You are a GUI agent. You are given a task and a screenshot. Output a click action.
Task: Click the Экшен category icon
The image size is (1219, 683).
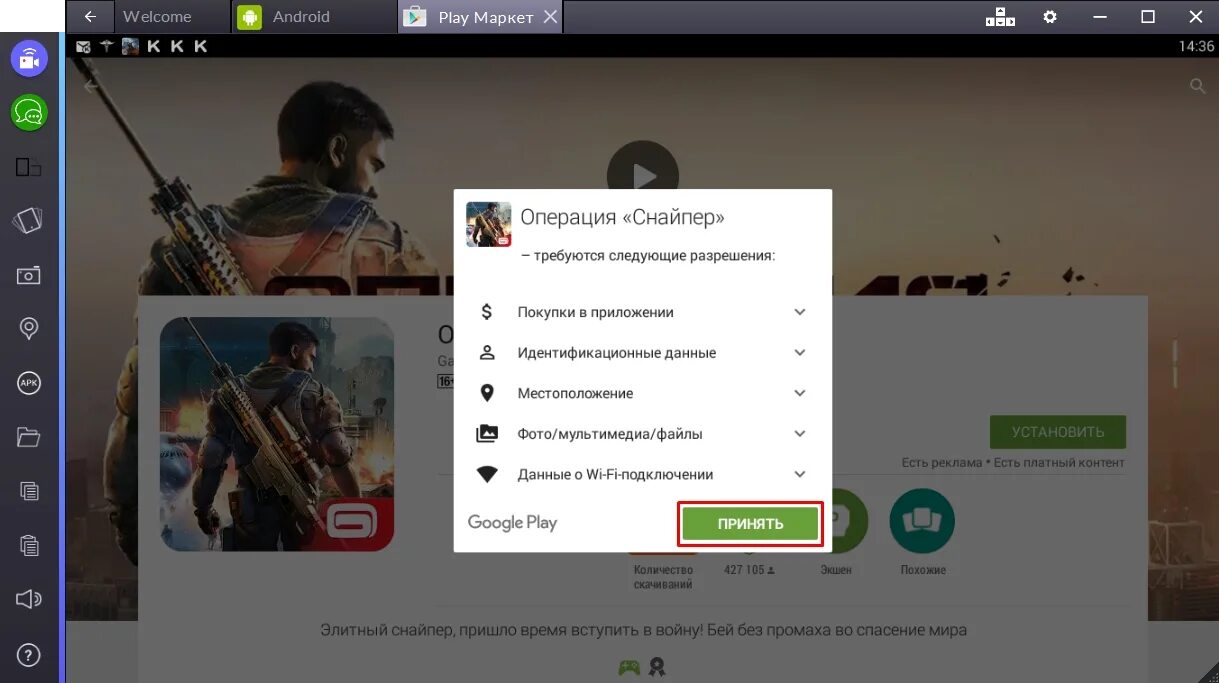click(x=836, y=521)
